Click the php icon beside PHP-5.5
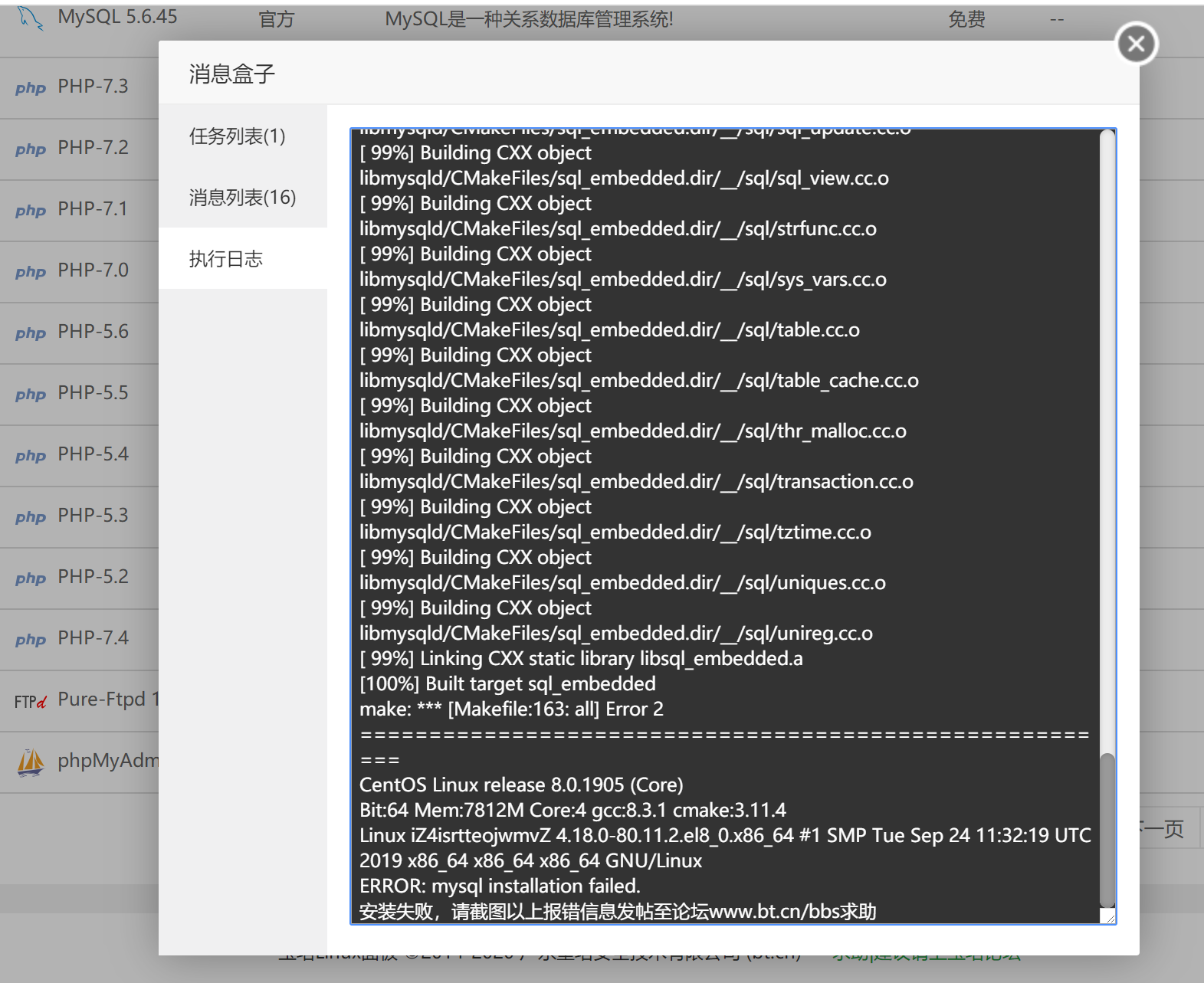 (x=31, y=395)
